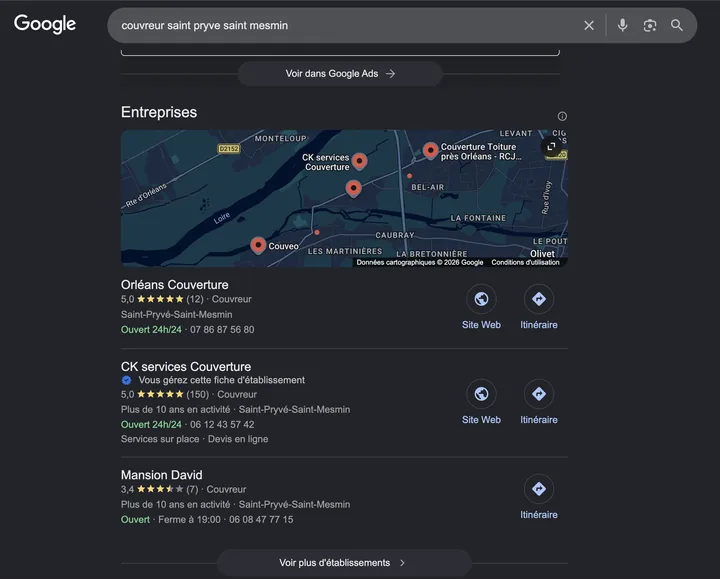The image size is (720, 579).
Task: Open search by image camera icon
Action: pyautogui.click(x=649, y=25)
